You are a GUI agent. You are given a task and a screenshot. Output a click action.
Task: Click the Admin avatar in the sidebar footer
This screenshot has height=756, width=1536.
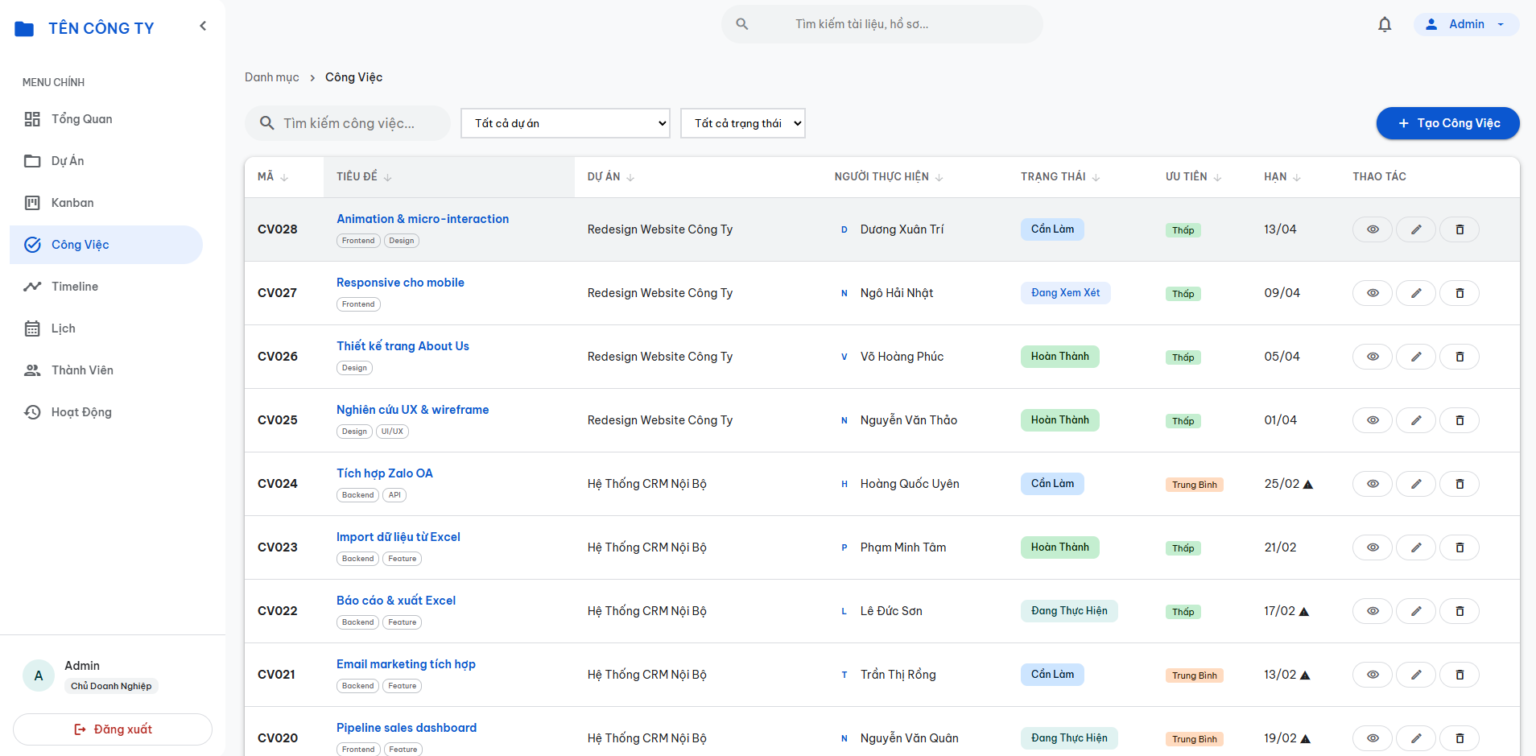point(38,676)
